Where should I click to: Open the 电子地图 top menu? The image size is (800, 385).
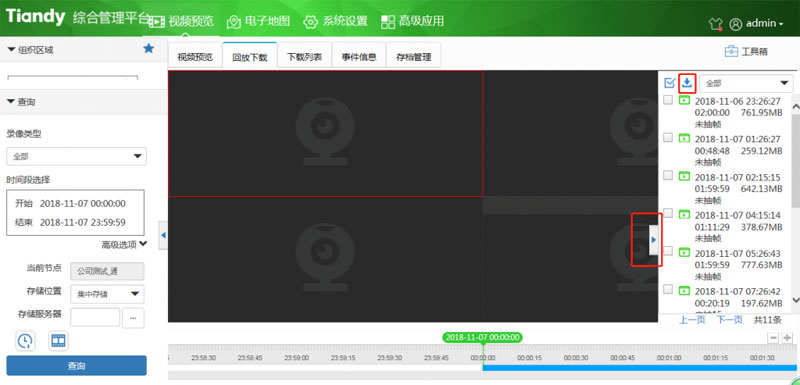coord(259,21)
